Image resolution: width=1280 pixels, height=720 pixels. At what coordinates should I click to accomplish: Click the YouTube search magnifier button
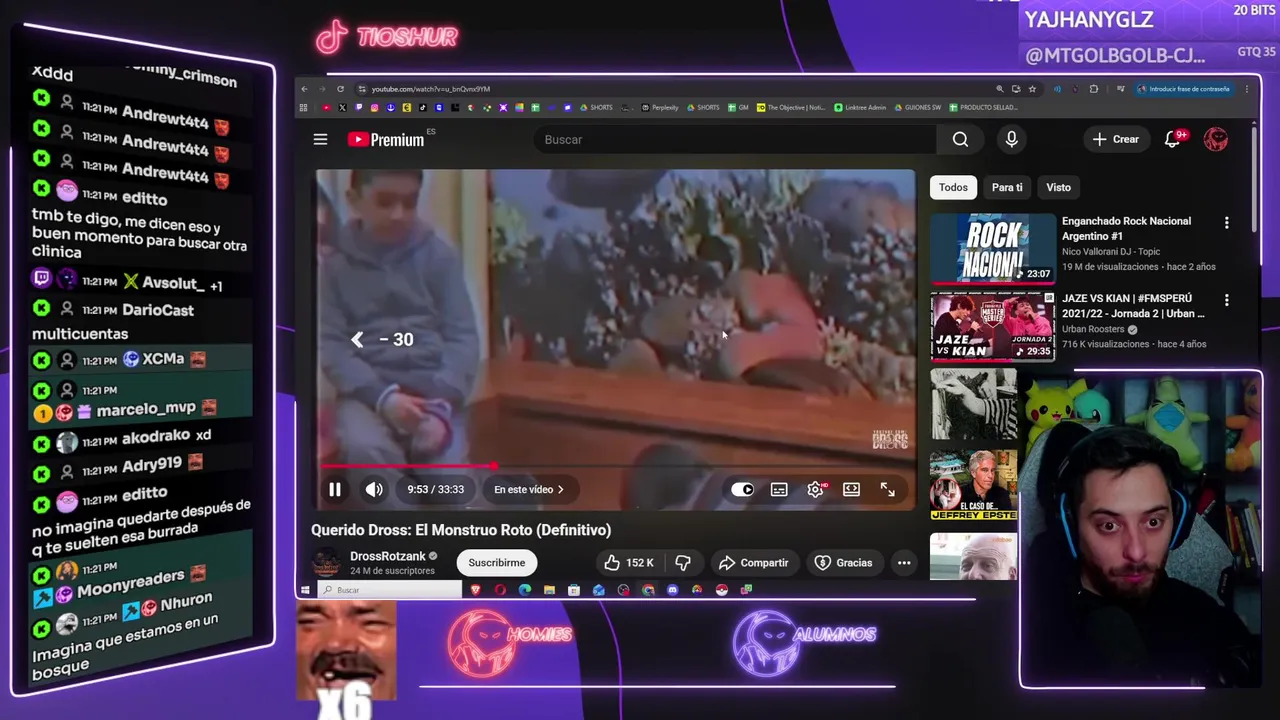(x=960, y=139)
